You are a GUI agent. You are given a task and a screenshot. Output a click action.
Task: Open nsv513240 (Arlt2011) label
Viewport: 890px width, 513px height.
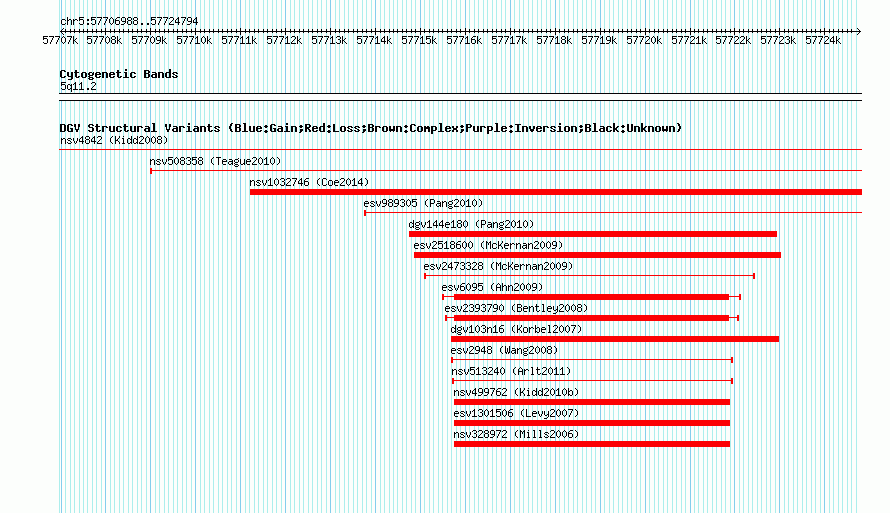pyautogui.click(x=511, y=371)
